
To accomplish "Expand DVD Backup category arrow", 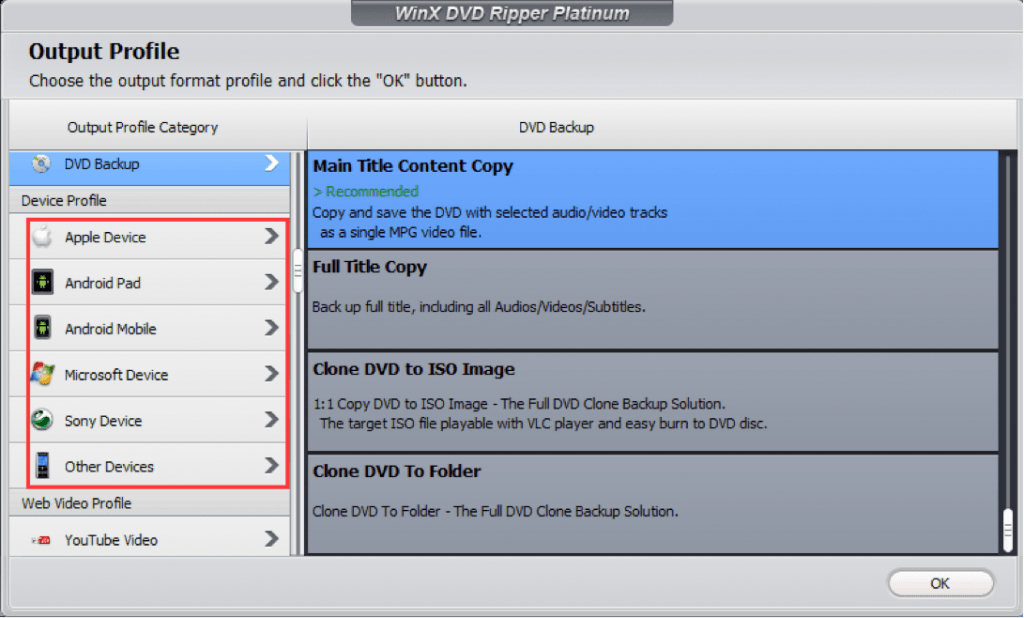I will [272, 163].
